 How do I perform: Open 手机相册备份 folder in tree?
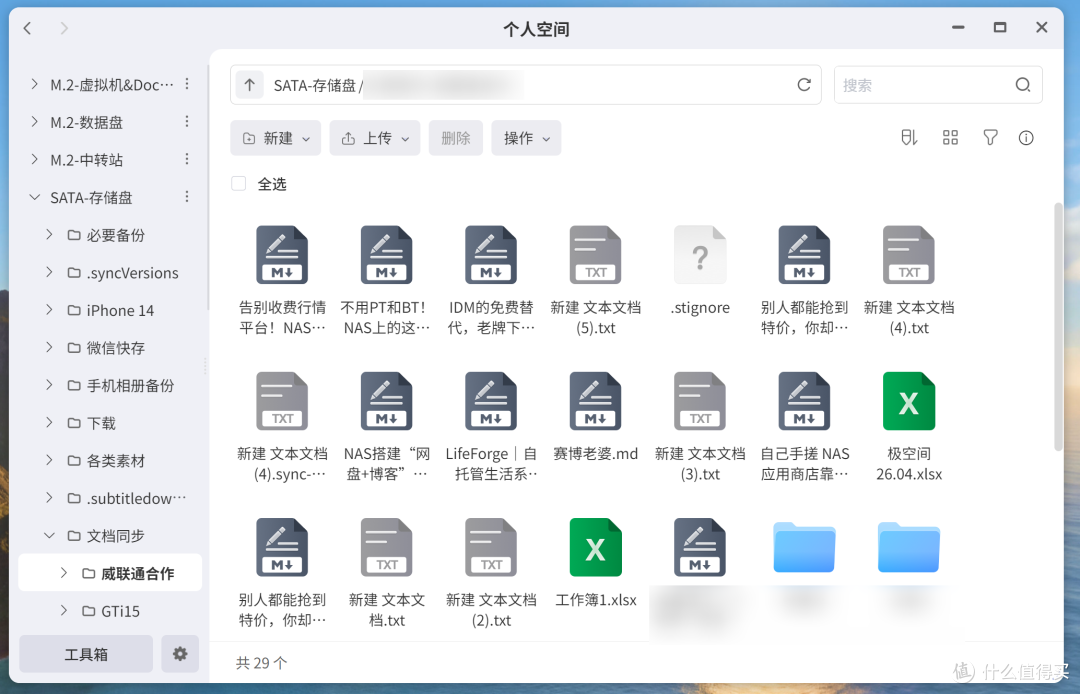pyautogui.click(x=130, y=386)
